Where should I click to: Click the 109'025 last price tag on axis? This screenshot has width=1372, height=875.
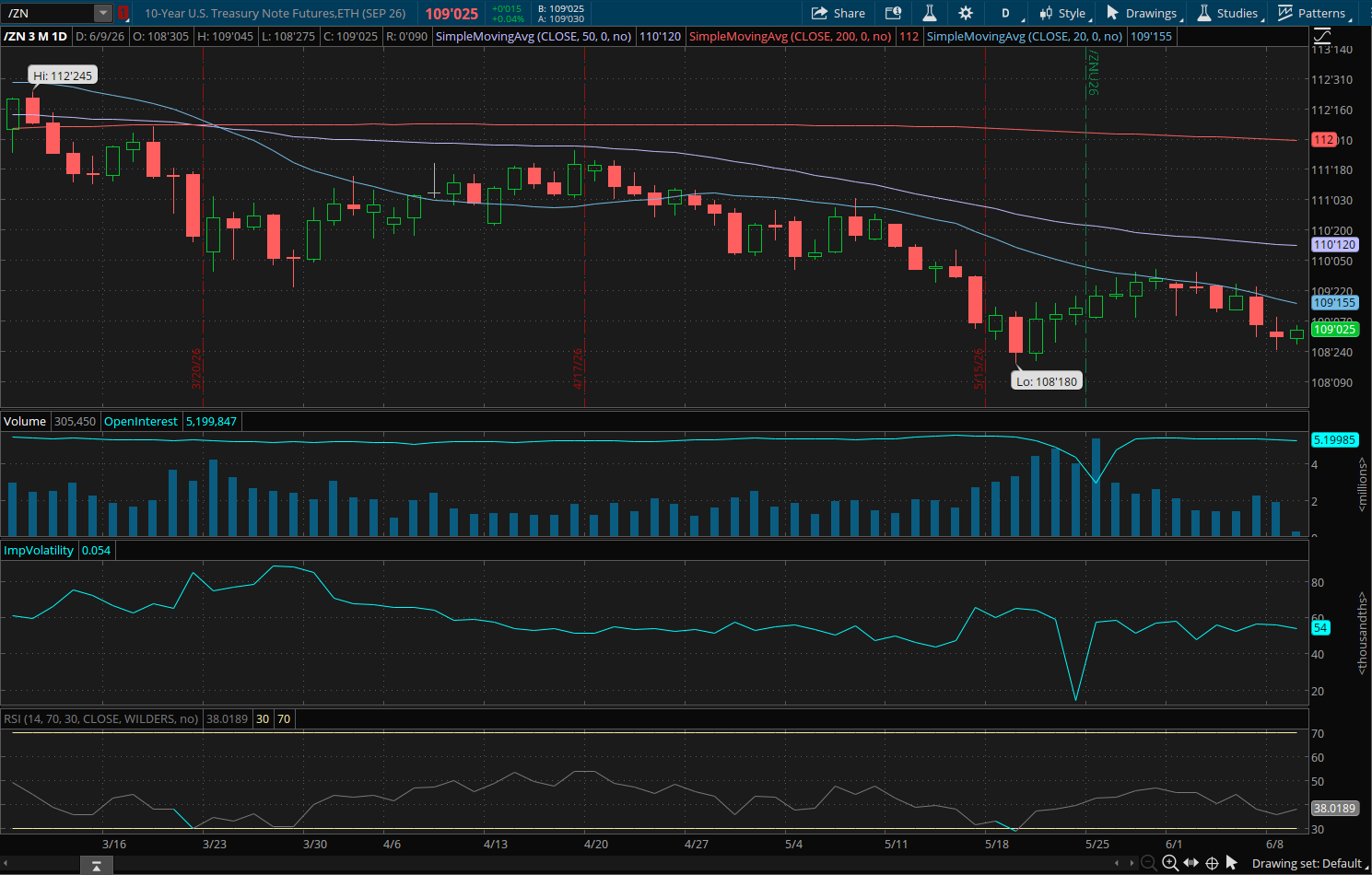1334,329
